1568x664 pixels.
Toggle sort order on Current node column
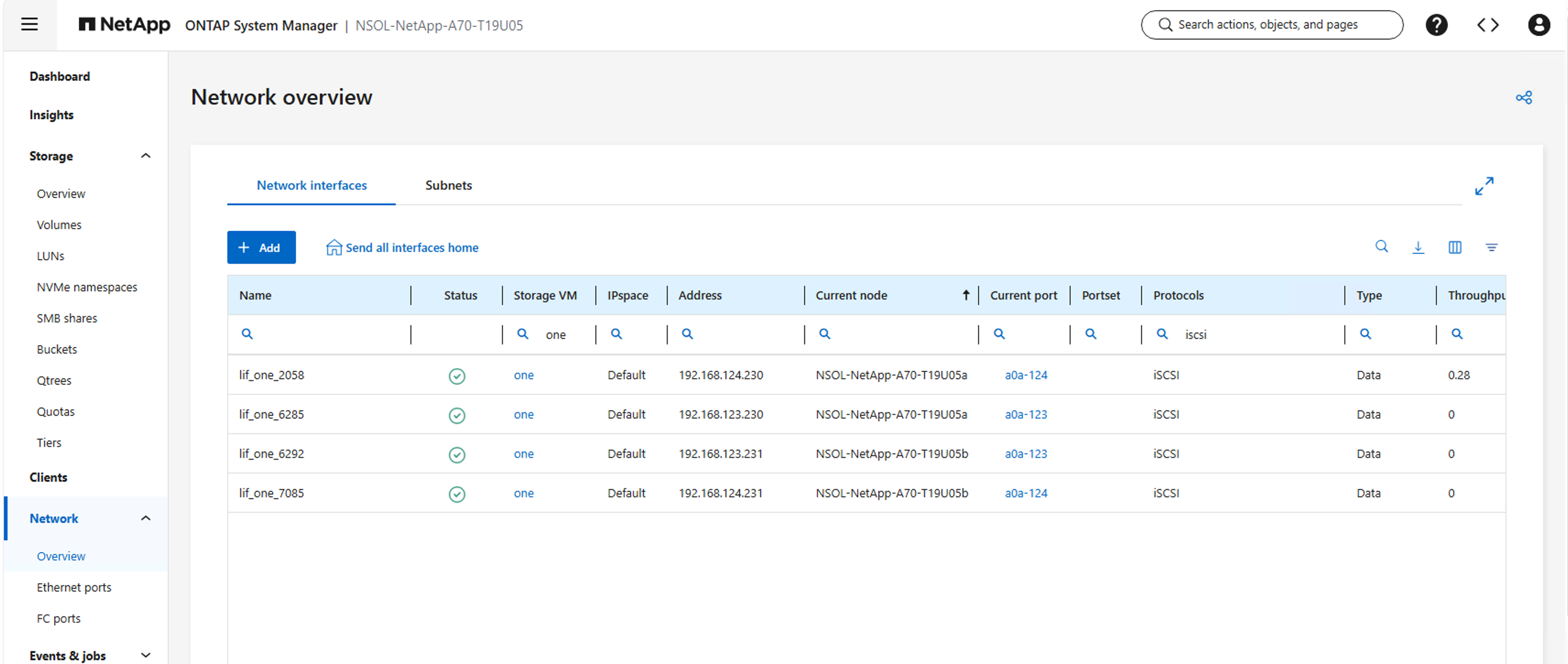[x=966, y=295]
